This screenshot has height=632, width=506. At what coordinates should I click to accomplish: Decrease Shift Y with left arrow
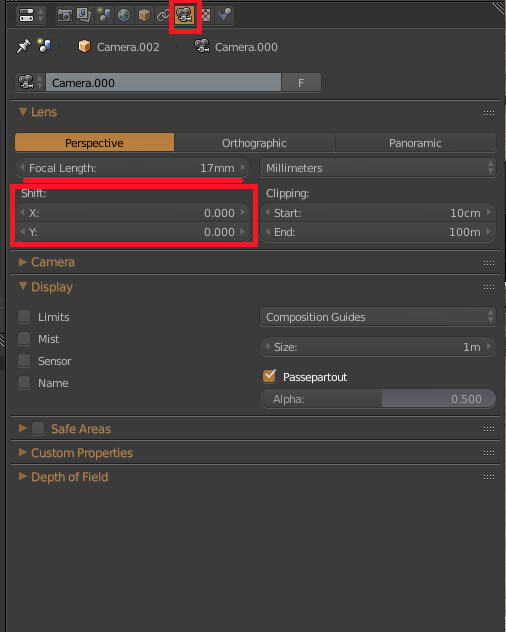coord(22,232)
